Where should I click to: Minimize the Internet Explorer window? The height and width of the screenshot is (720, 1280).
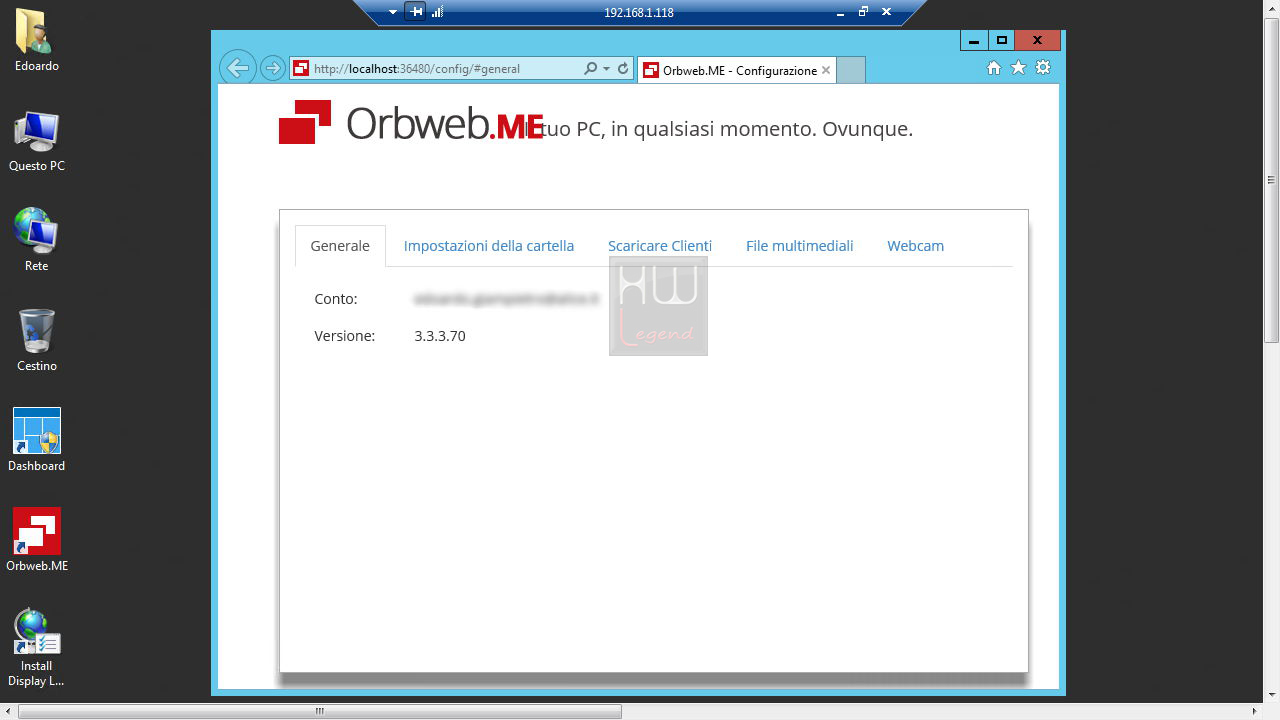coord(973,41)
